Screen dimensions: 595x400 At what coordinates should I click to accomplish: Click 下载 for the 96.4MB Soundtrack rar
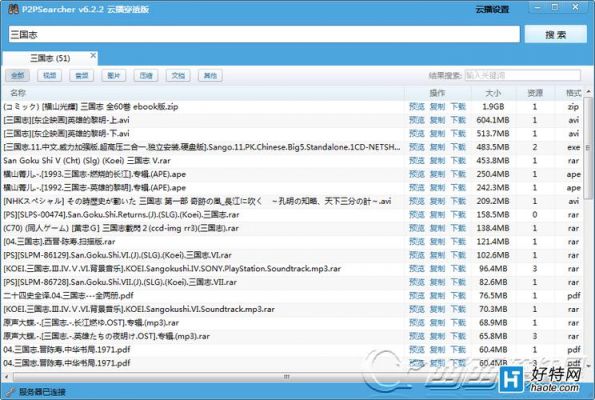point(458,269)
